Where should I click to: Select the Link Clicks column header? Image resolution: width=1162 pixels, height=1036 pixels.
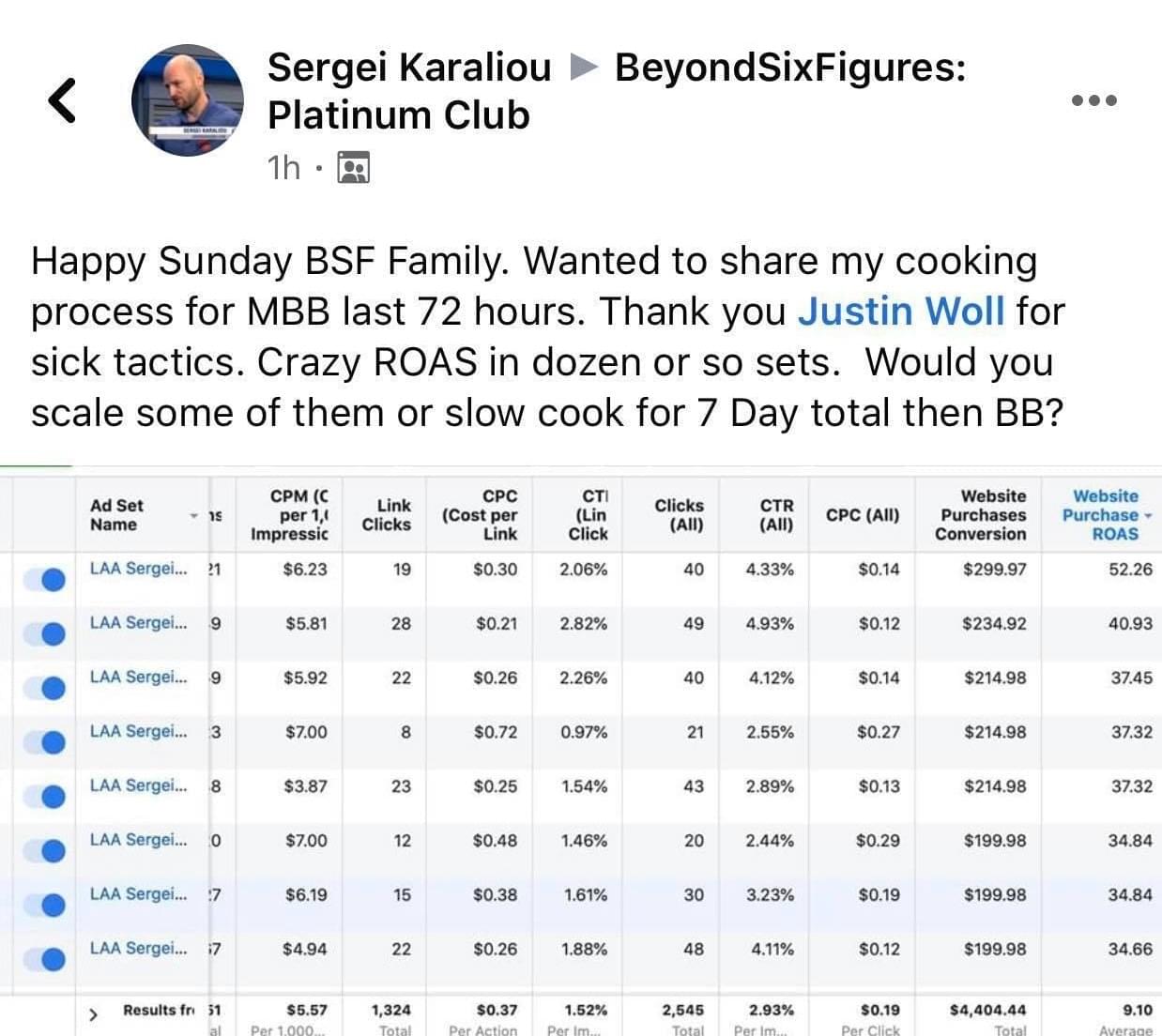pos(387,515)
